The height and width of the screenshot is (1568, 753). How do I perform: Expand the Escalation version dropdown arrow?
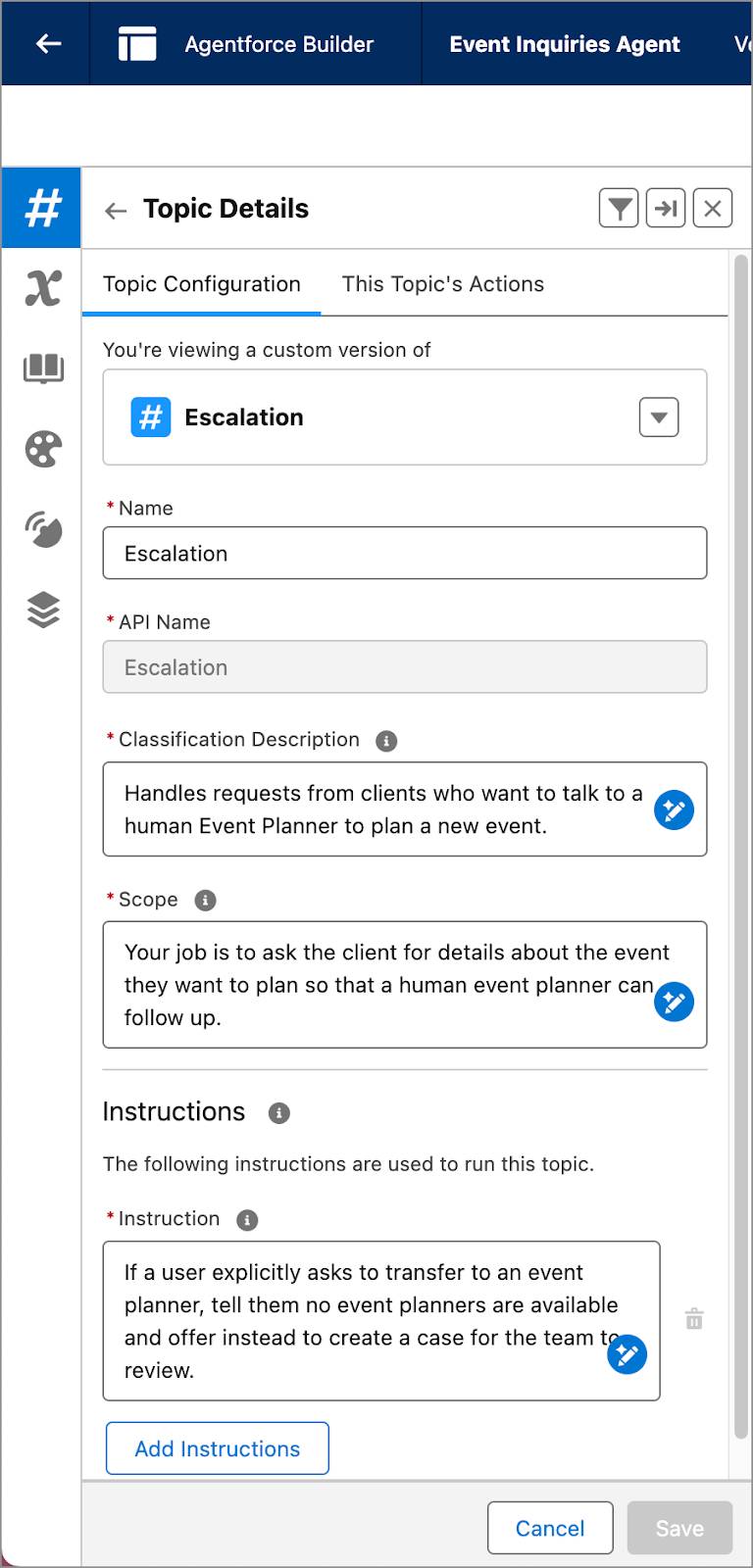tap(659, 416)
